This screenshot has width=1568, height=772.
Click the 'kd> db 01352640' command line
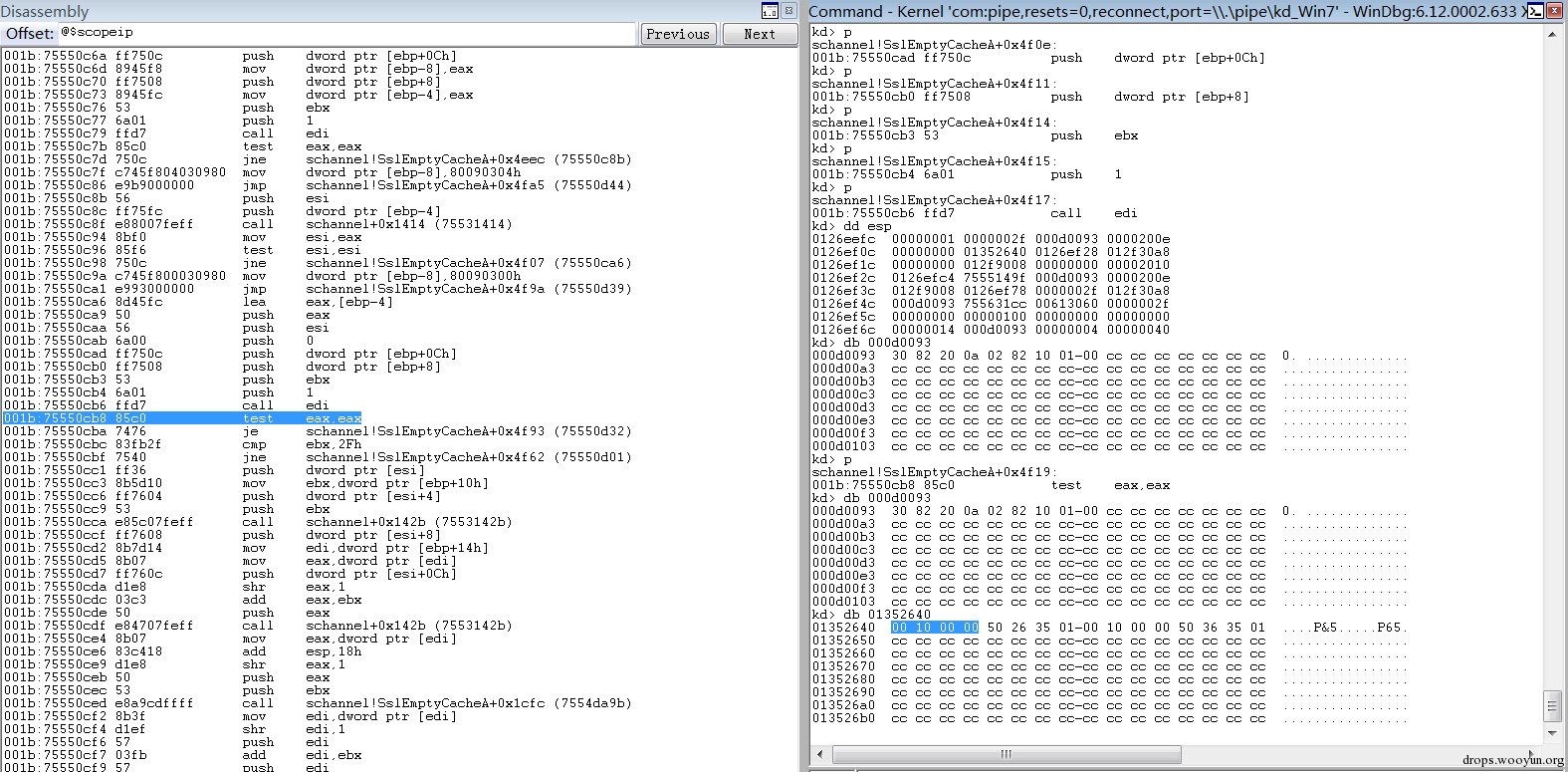871,615
